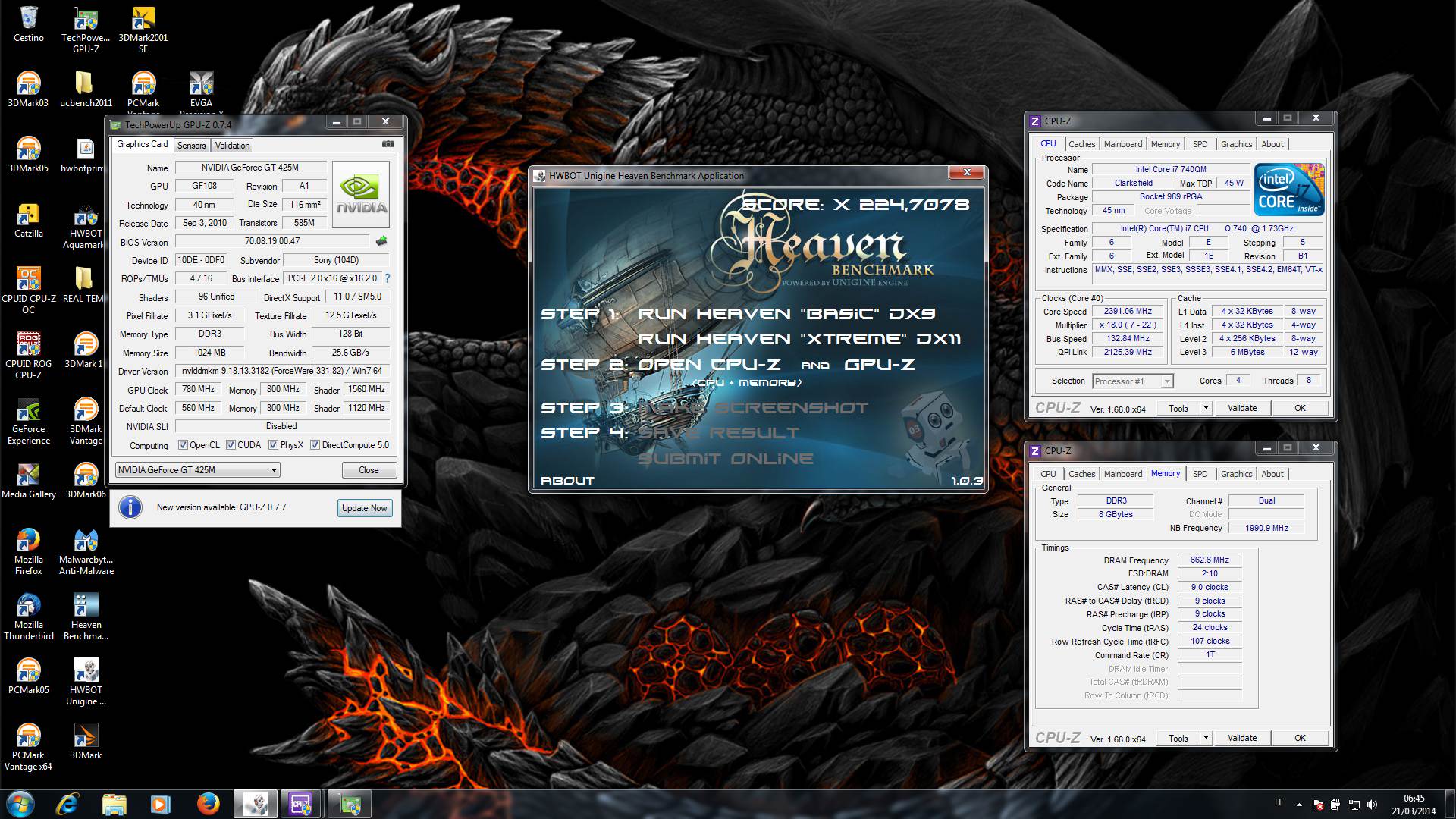
Task: Click NVIDIA logo in GPU-Z
Action: click(x=361, y=194)
